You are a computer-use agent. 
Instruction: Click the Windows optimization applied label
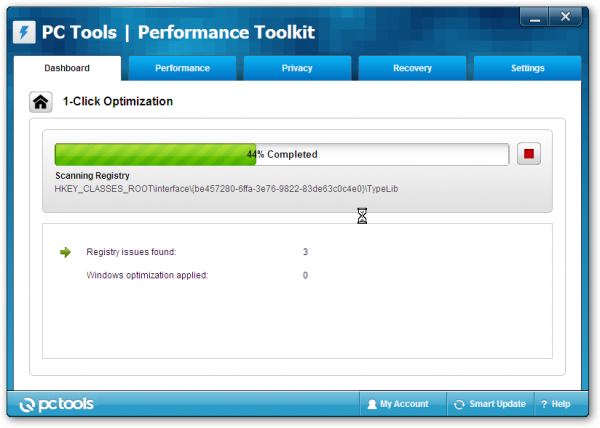pos(147,275)
